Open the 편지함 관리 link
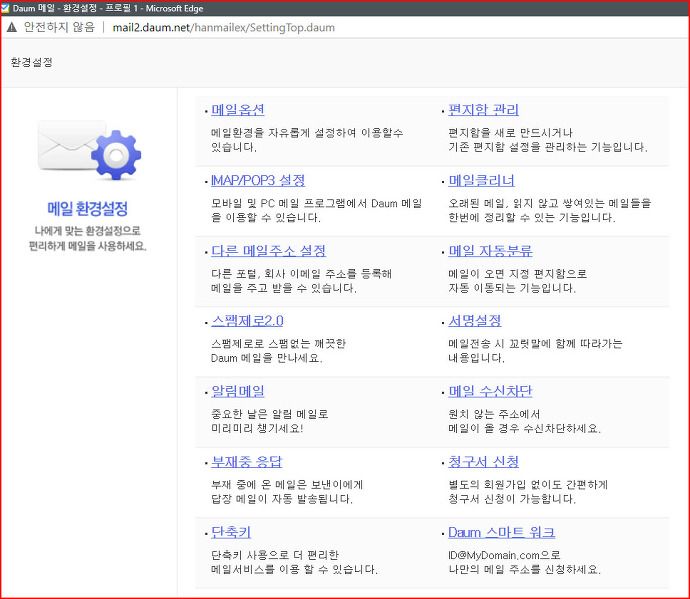This screenshot has width=690, height=599. click(483, 110)
